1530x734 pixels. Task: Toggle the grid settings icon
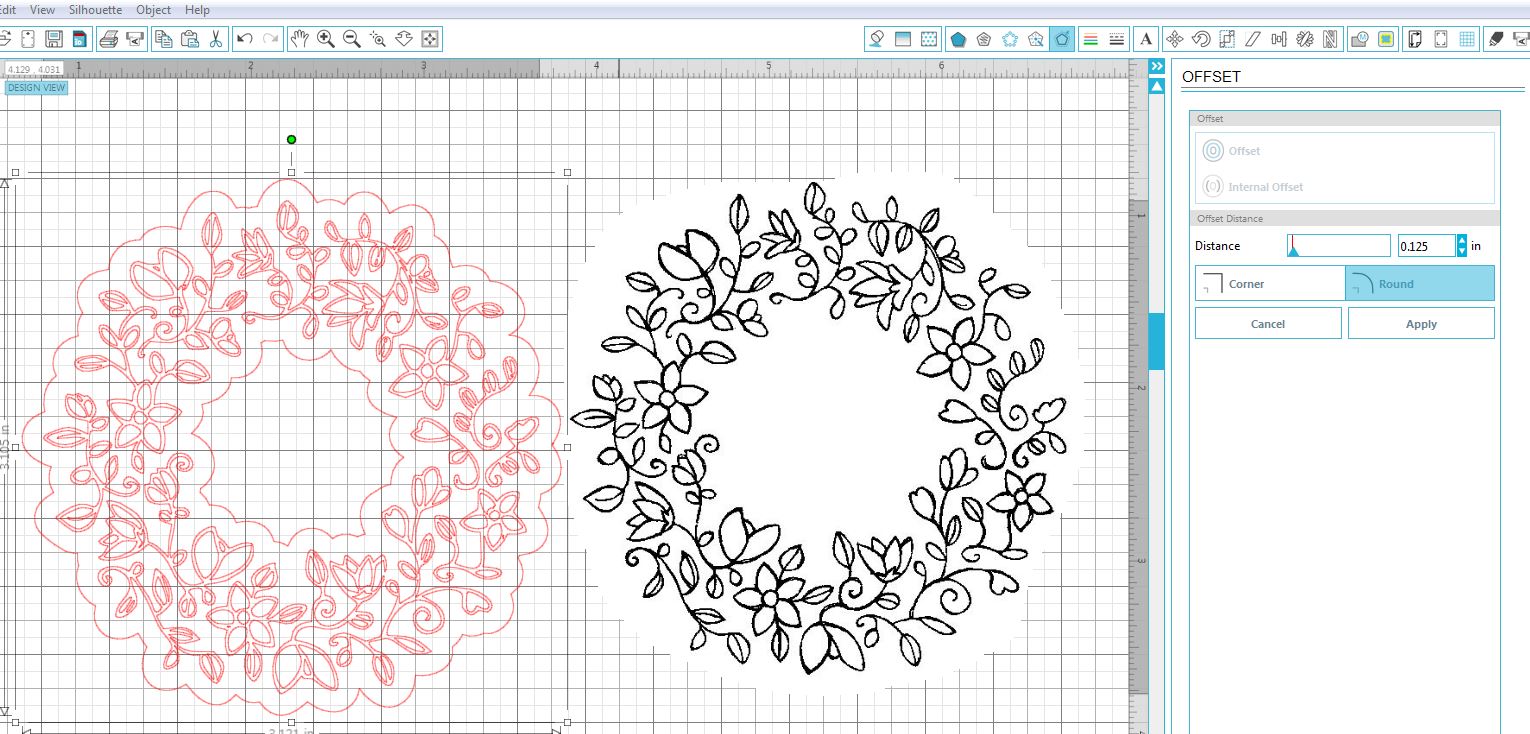click(x=1467, y=39)
